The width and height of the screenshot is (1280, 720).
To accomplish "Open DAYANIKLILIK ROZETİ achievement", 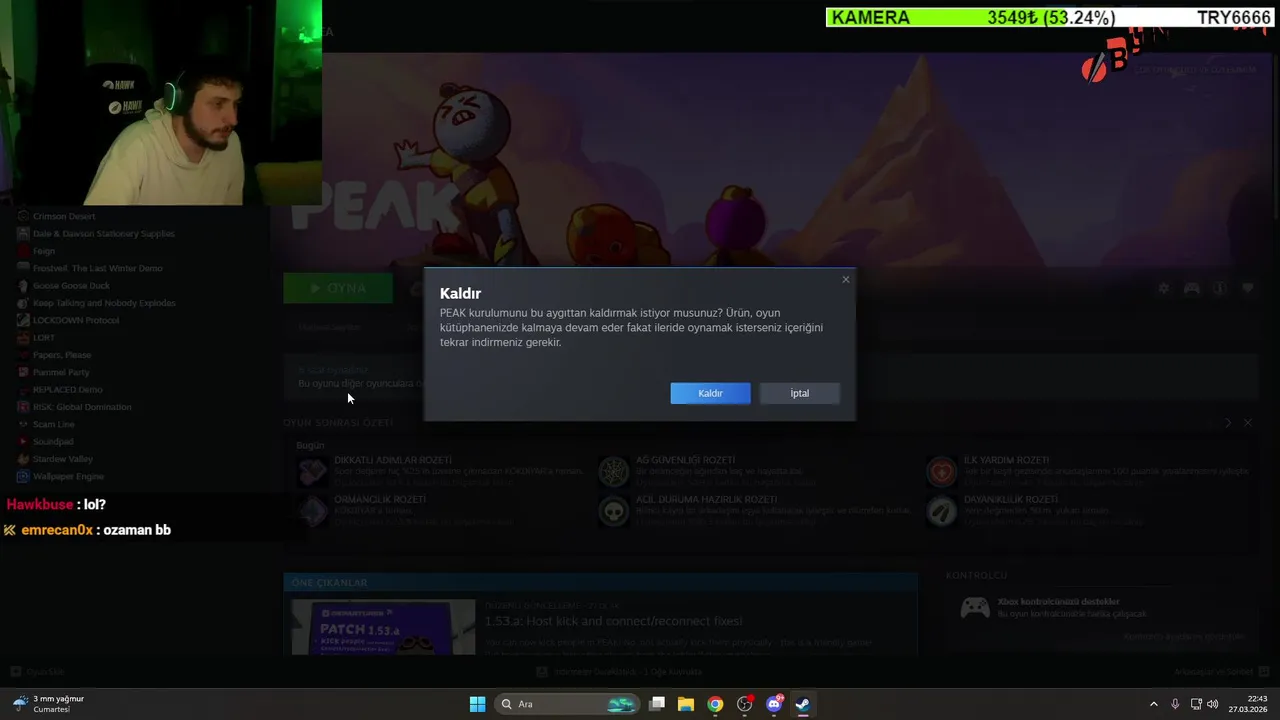I will tap(1009, 499).
